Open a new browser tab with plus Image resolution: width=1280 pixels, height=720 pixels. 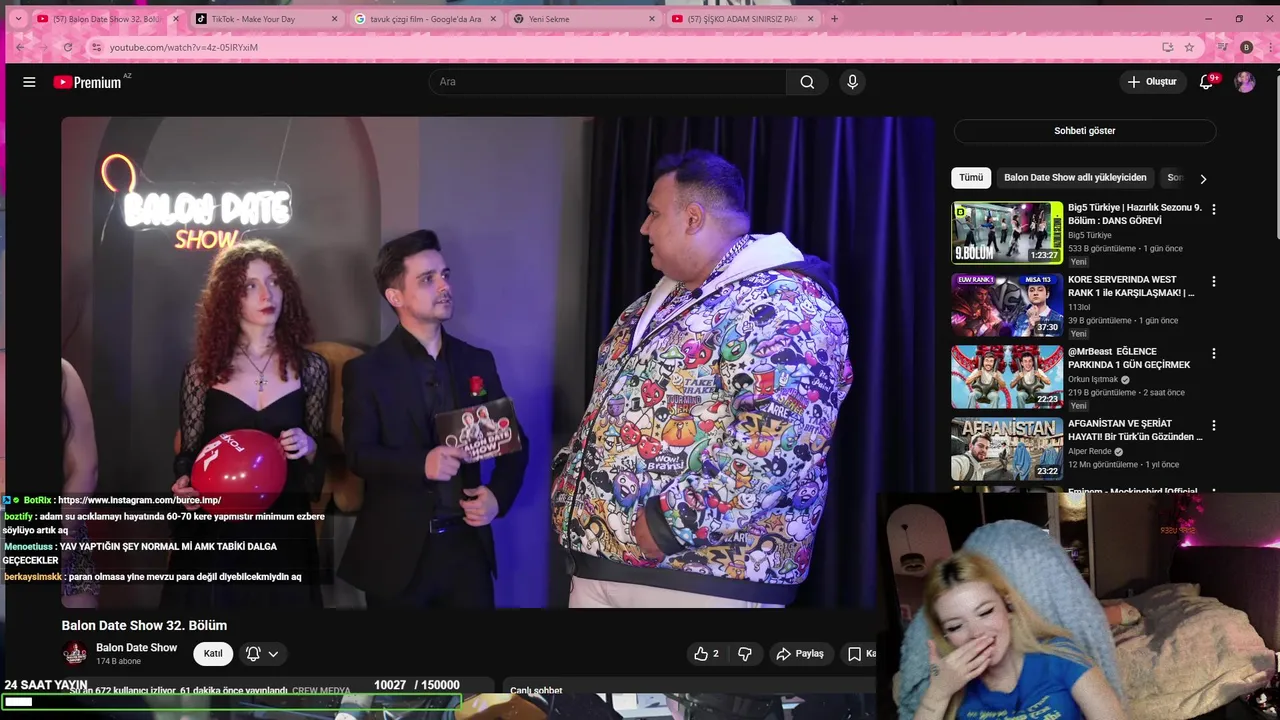click(834, 18)
